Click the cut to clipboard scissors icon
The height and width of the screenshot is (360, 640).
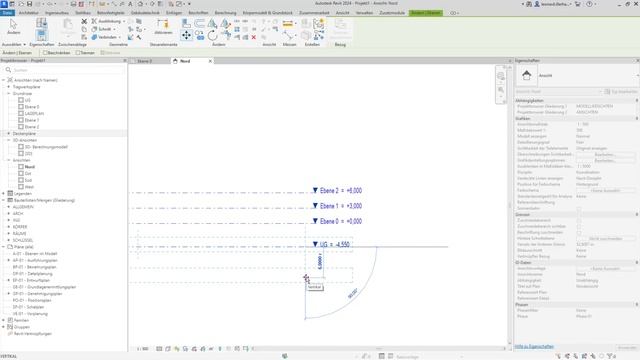[x=84, y=21]
